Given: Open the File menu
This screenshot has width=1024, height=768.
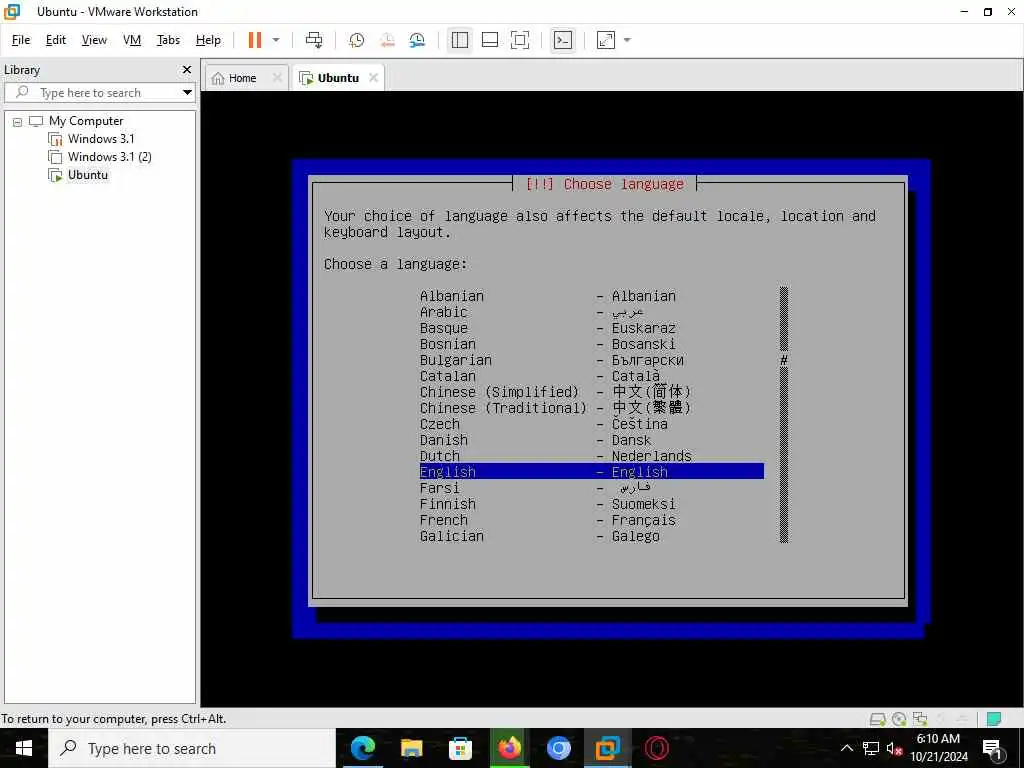Looking at the screenshot, I should 21,40.
